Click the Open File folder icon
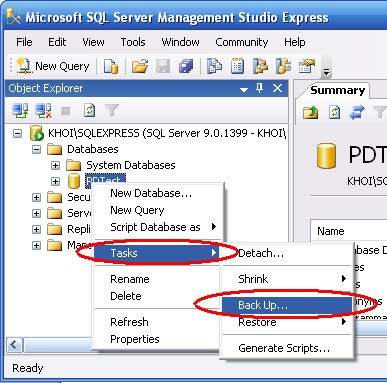Image resolution: width=387 pixels, height=383 pixels. 140,66
